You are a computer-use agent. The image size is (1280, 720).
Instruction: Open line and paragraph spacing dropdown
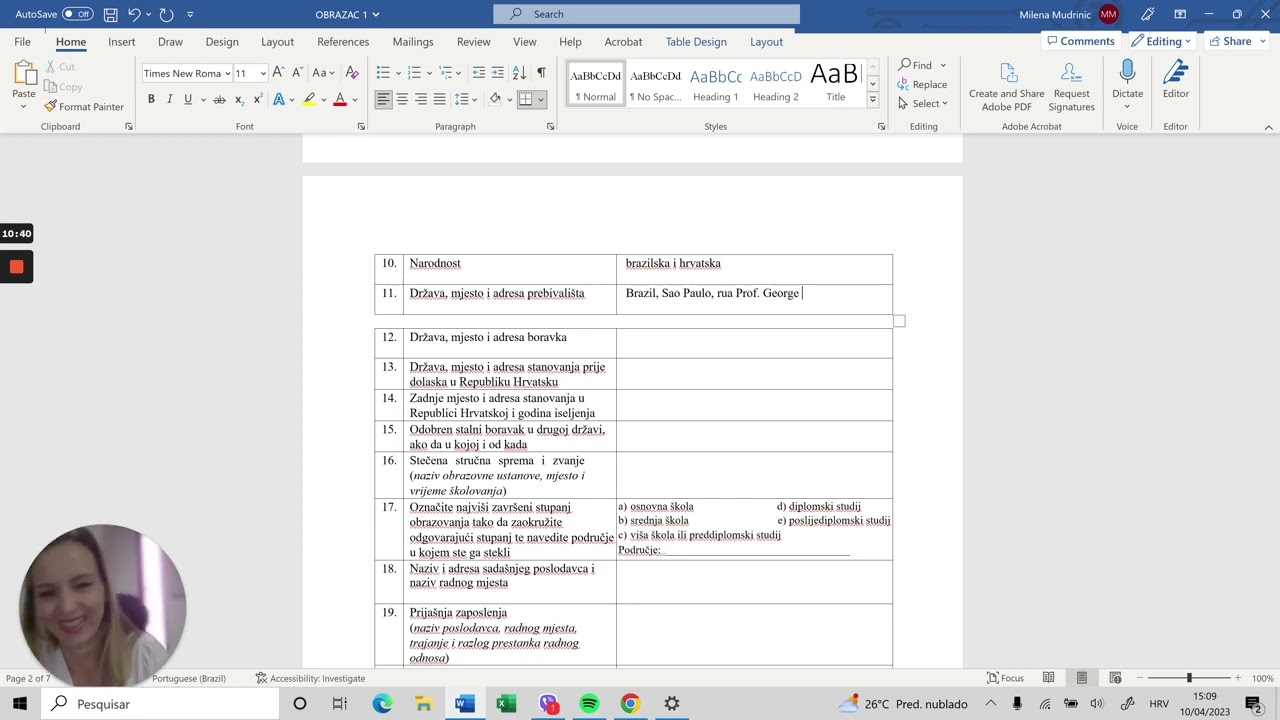pos(465,99)
